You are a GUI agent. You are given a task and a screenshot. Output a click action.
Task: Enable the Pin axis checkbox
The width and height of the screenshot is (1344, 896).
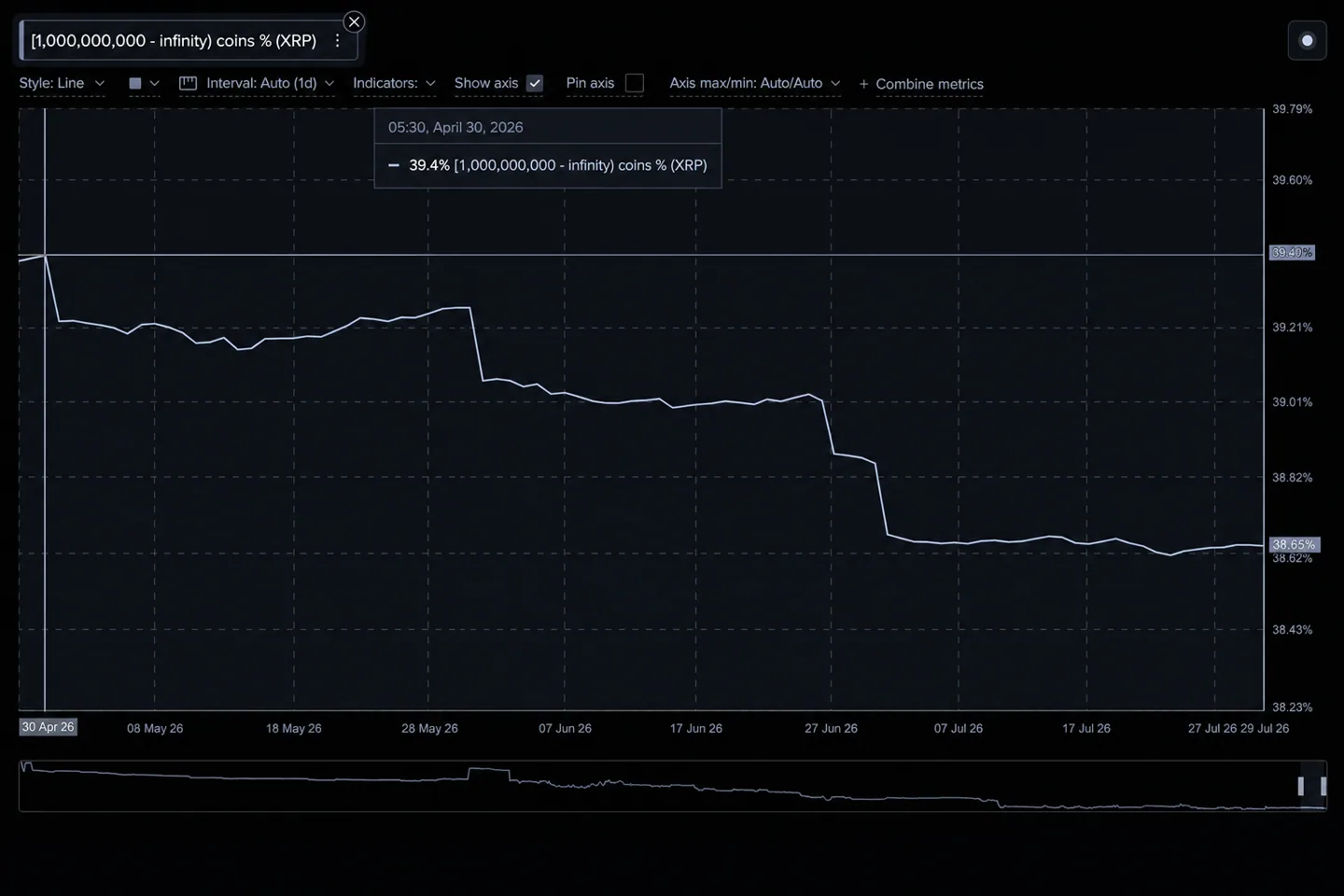[635, 83]
